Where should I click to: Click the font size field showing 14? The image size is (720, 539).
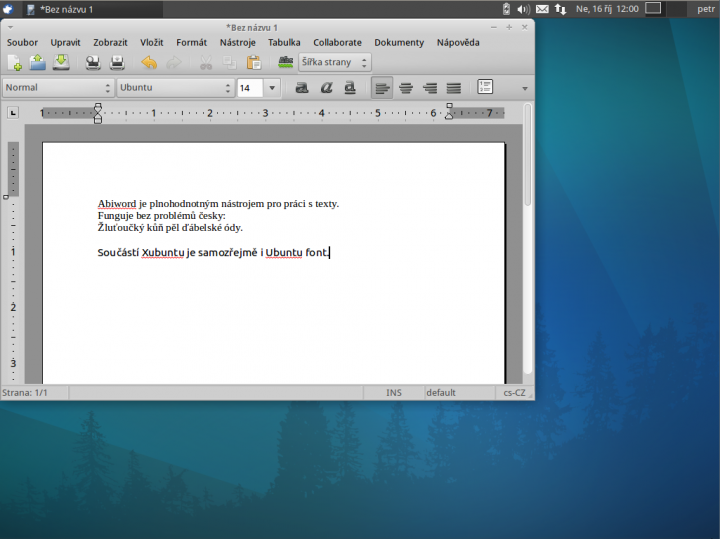click(250, 87)
